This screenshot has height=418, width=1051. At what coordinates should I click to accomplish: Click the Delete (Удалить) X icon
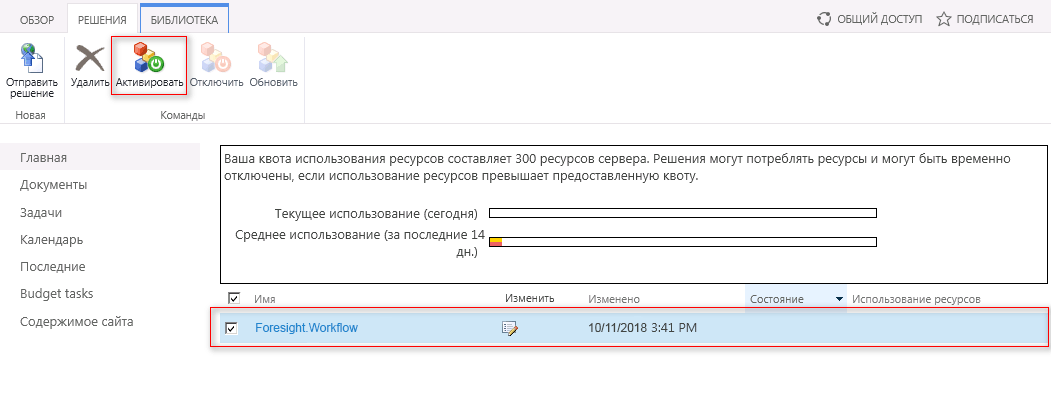click(90, 58)
